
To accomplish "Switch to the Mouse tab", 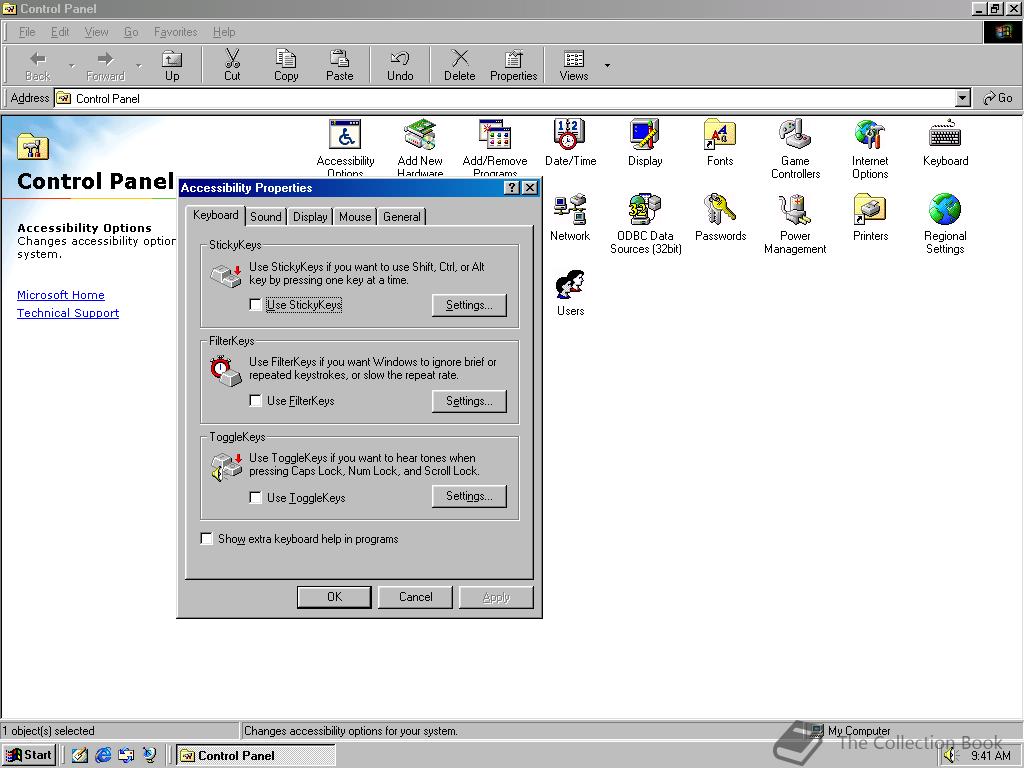I will click(355, 217).
